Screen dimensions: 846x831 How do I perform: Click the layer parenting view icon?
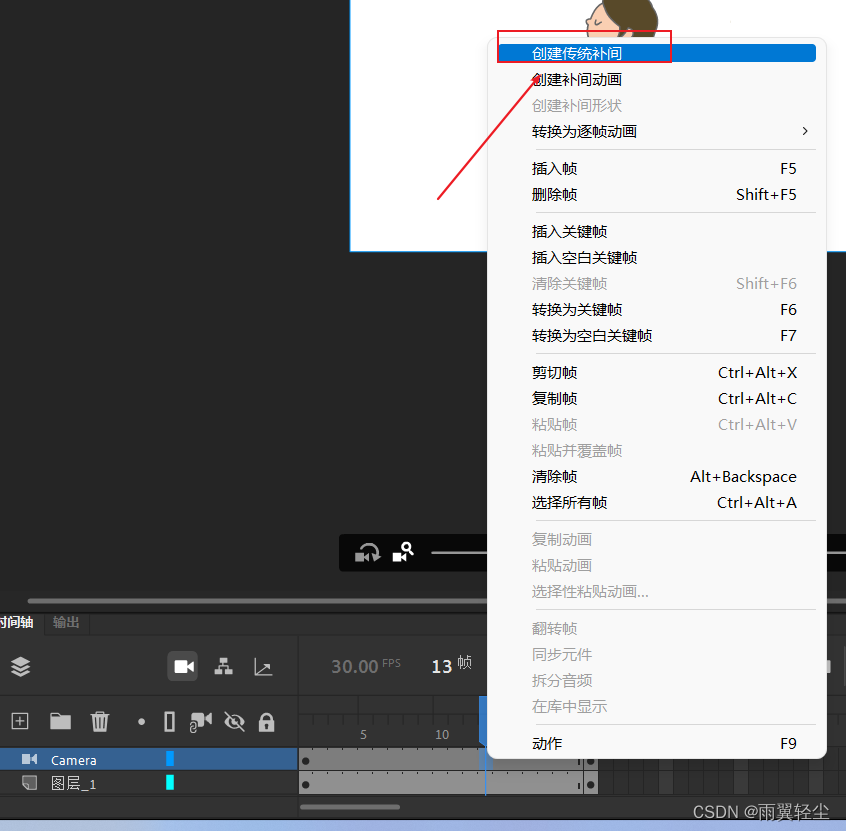225,666
